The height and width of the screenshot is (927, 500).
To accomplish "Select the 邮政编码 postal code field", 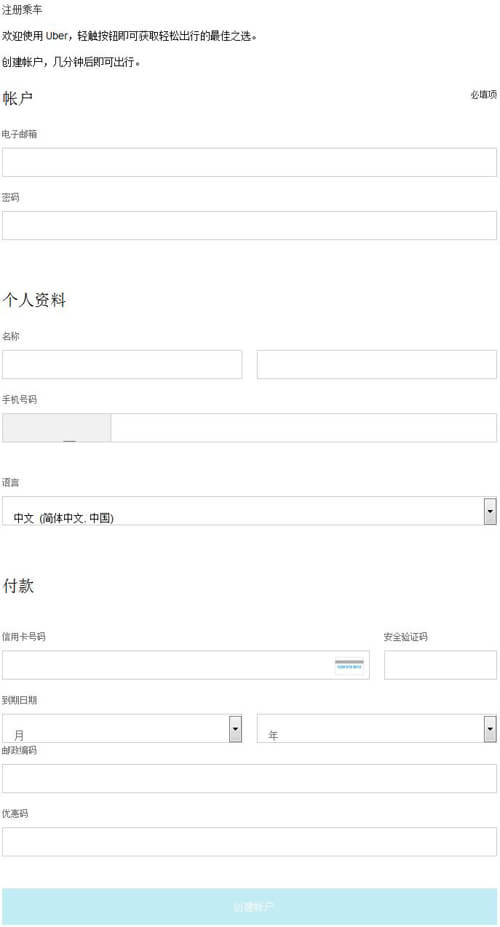I will (x=249, y=779).
